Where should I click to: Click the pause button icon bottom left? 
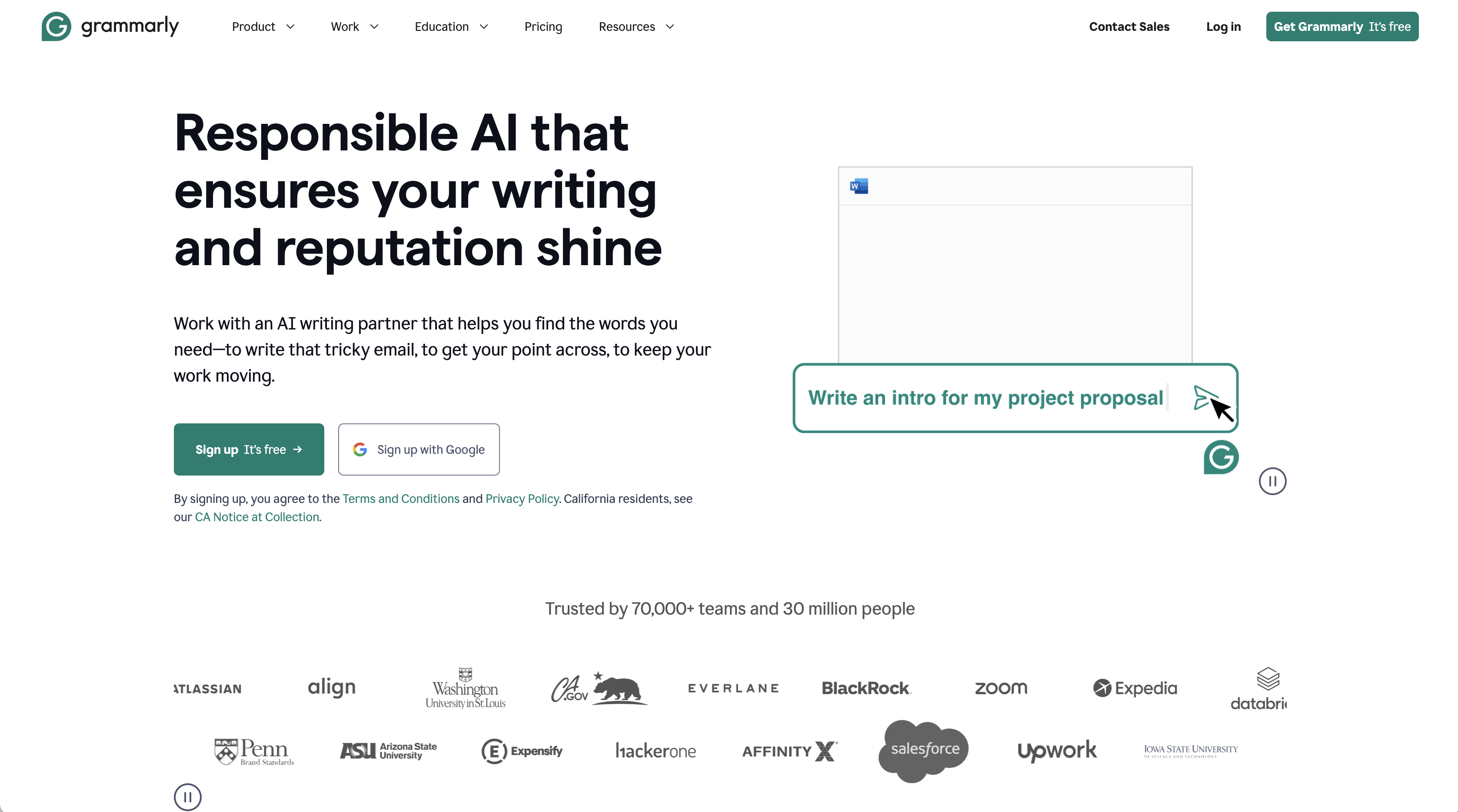(188, 797)
